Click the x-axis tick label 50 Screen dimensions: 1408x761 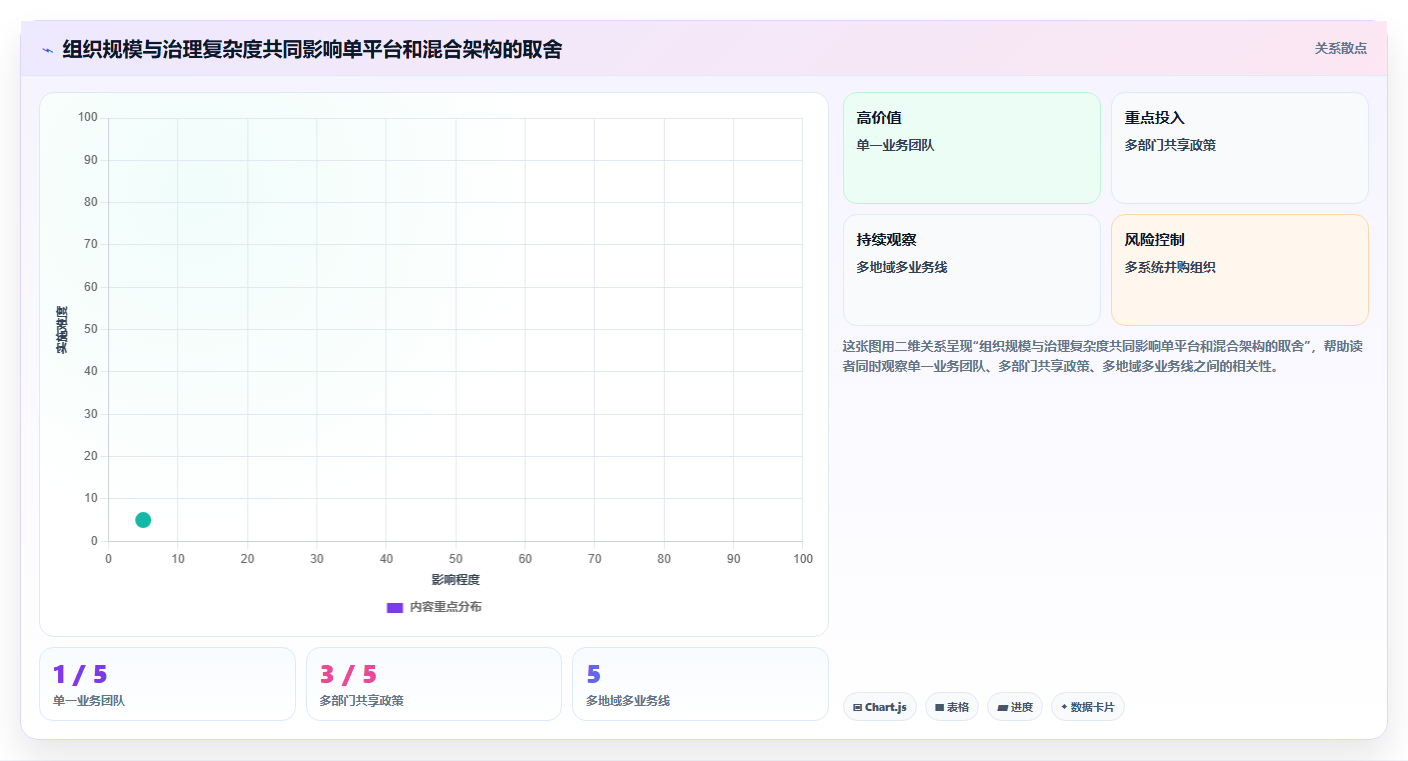click(x=456, y=559)
